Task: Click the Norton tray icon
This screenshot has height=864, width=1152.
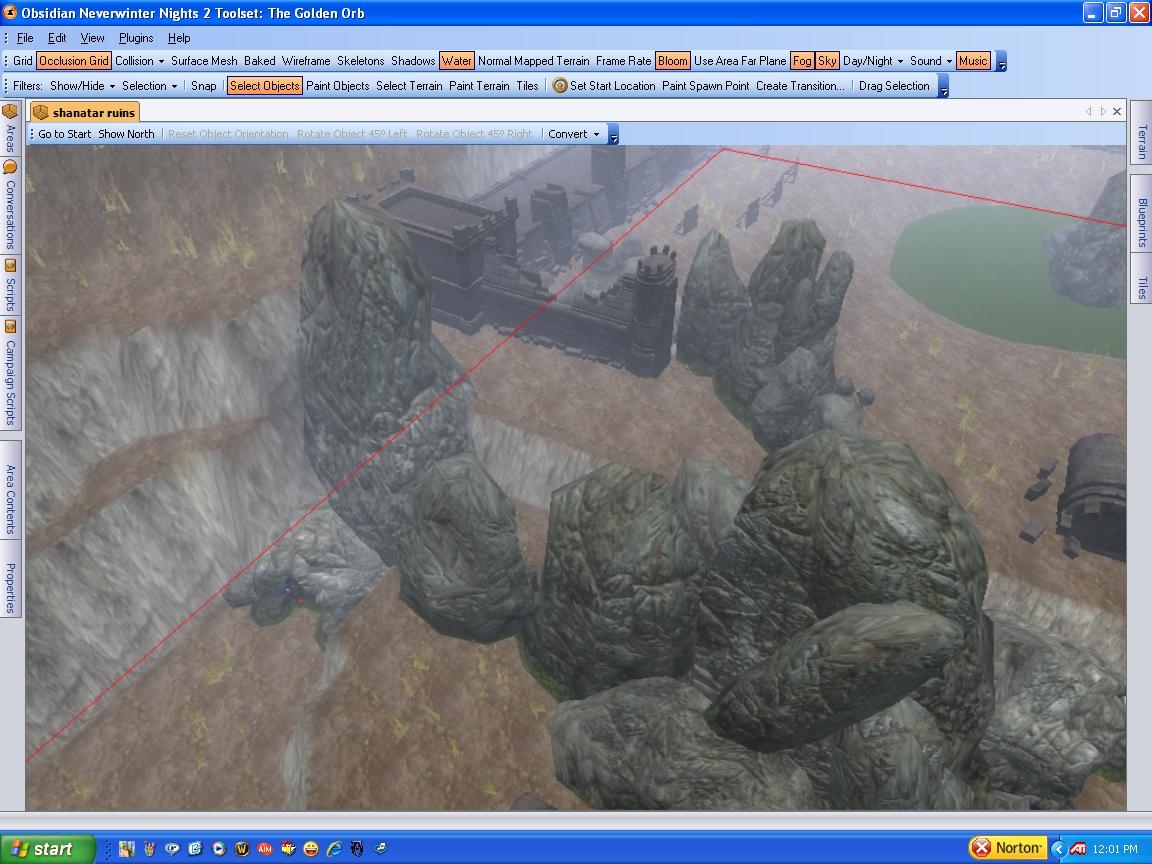Action: click(x=1007, y=848)
